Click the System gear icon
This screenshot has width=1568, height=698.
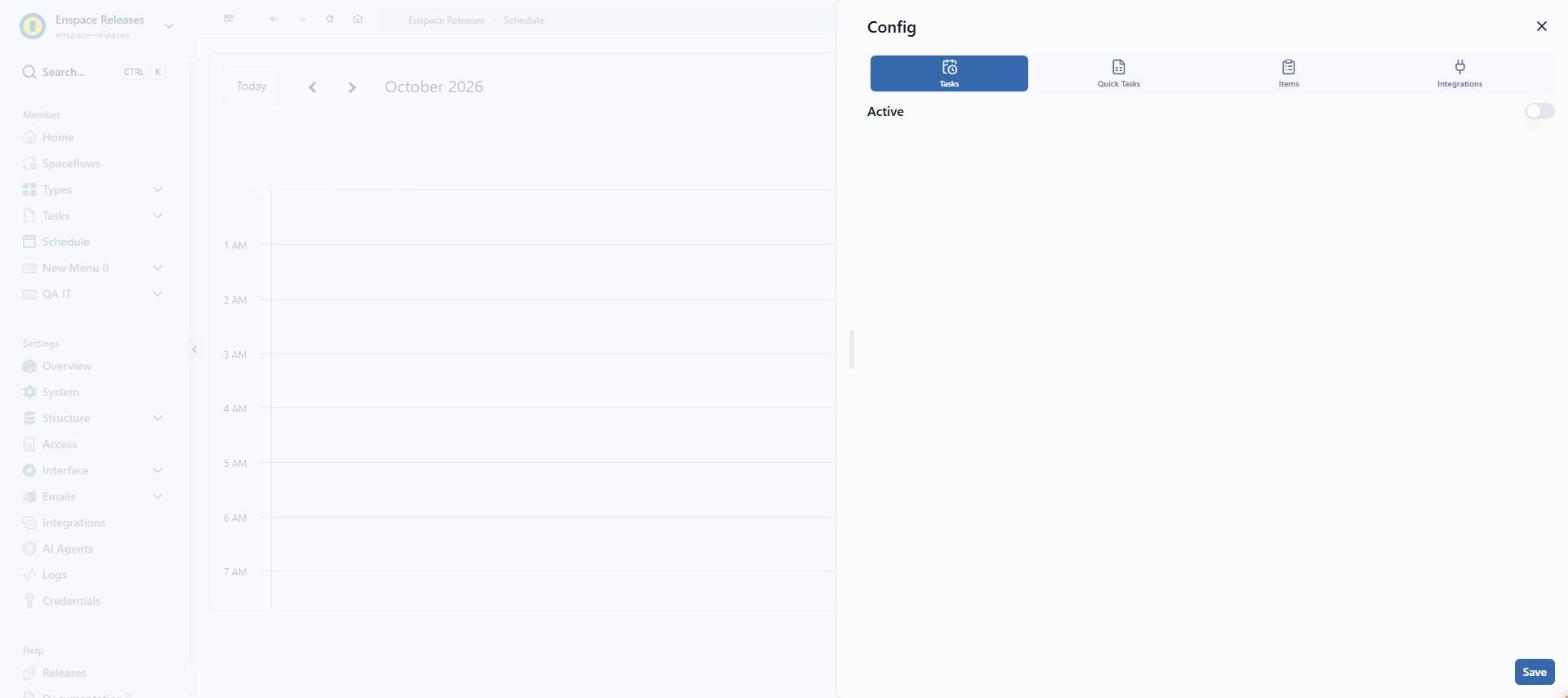click(29, 392)
